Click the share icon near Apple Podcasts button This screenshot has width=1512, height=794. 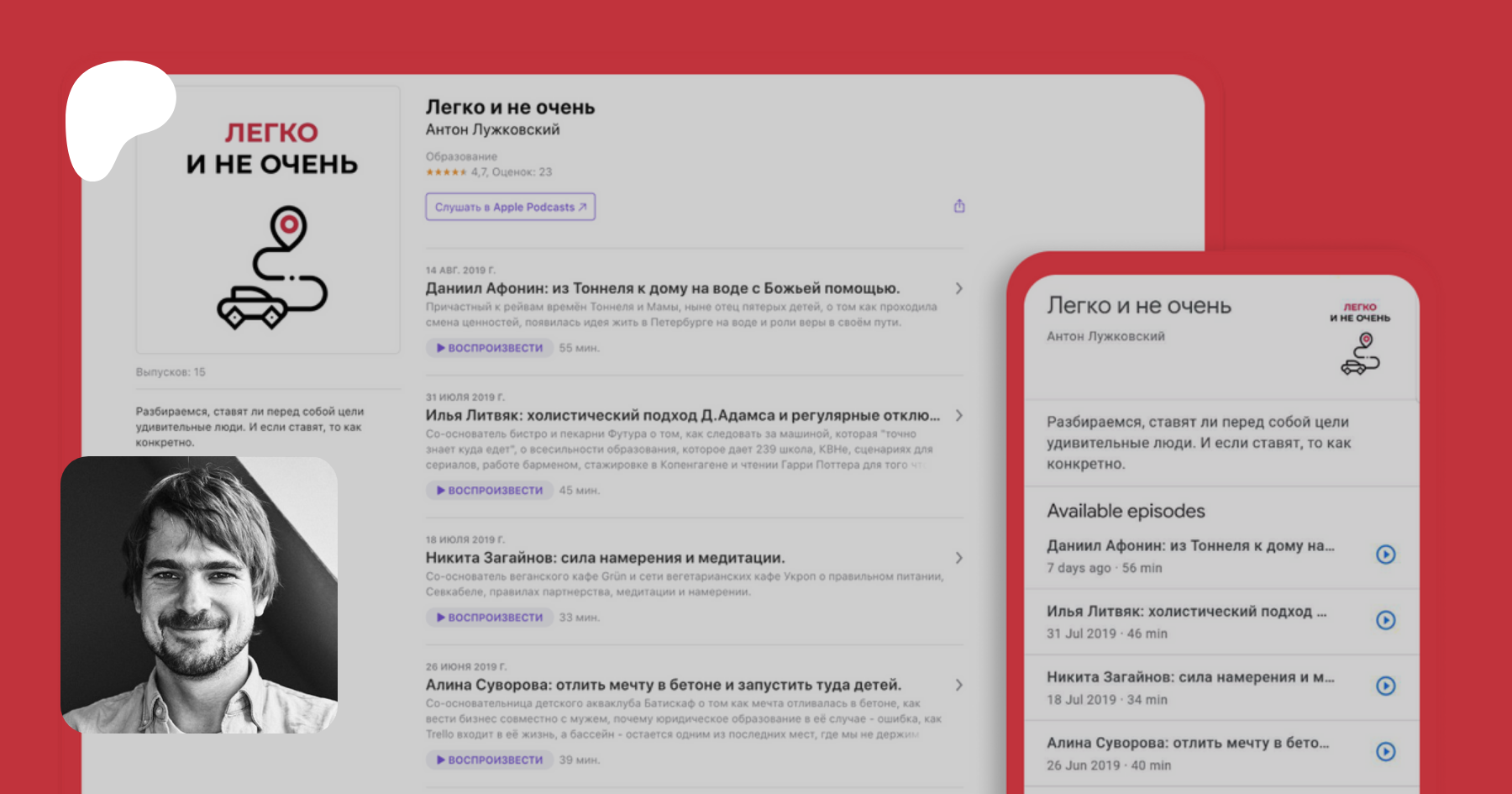[959, 206]
